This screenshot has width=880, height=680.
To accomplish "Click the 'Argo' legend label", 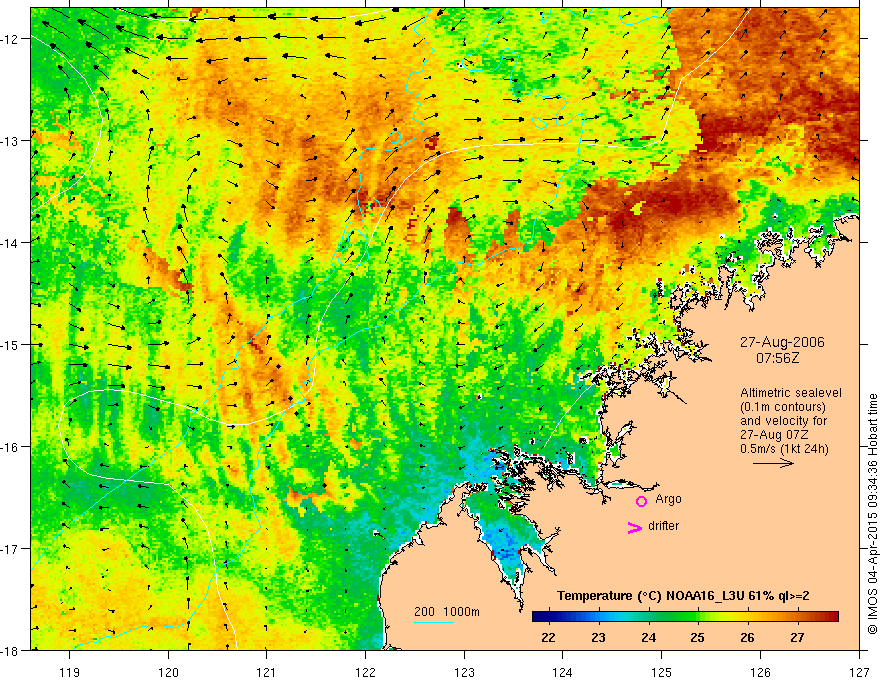I will pos(668,499).
